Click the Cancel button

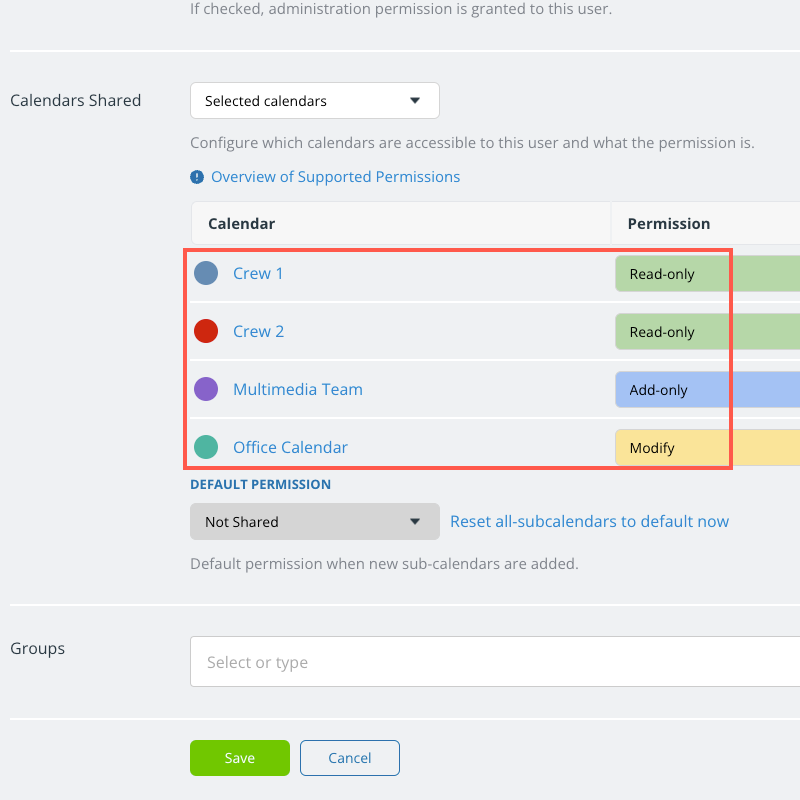point(349,758)
